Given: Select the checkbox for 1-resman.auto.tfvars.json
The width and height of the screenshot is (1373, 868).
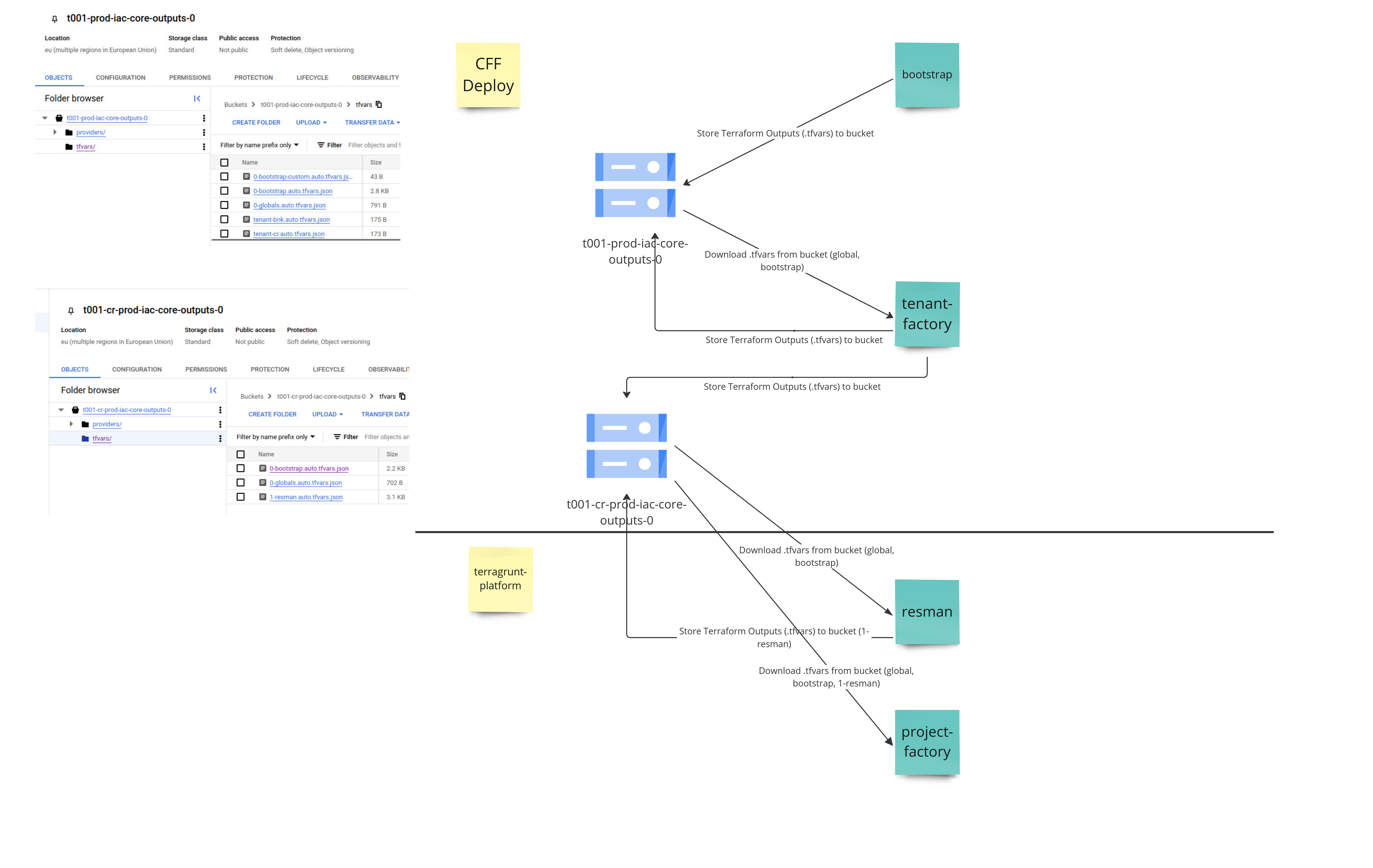Looking at the screenshot, I should click(241, 497).
